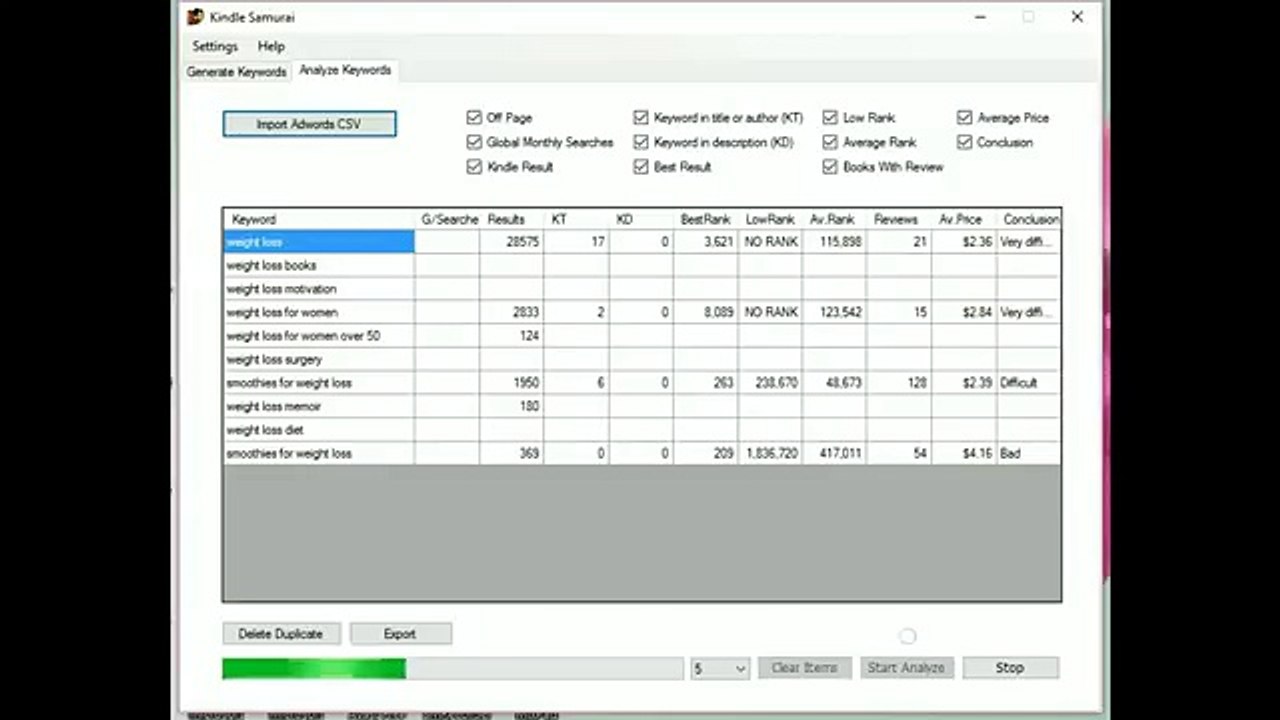Select the 'weight loss diet' keyword
Image resolution: width=1280 pixels, height=720 pixels.
[x=319, y=430]
